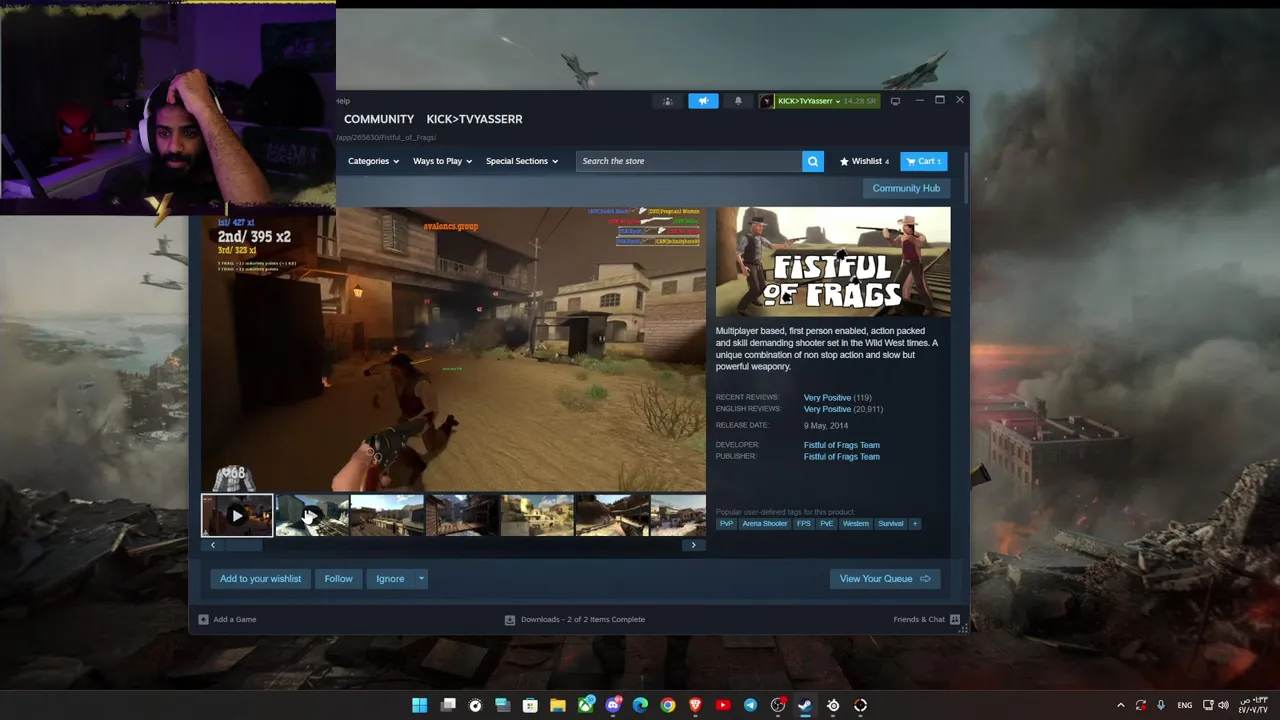
Task: Launch Google Chrome from the taskbar
Action: coord(668,705)
